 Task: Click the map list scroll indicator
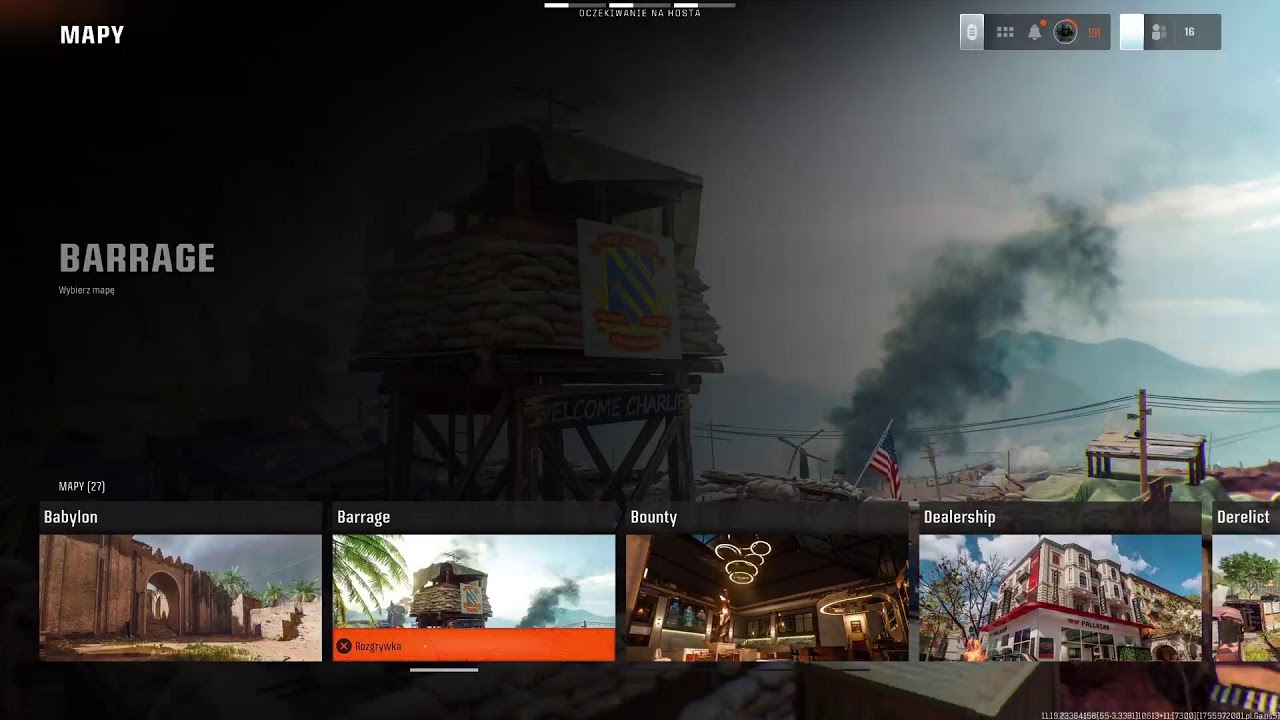pos(444,670)
